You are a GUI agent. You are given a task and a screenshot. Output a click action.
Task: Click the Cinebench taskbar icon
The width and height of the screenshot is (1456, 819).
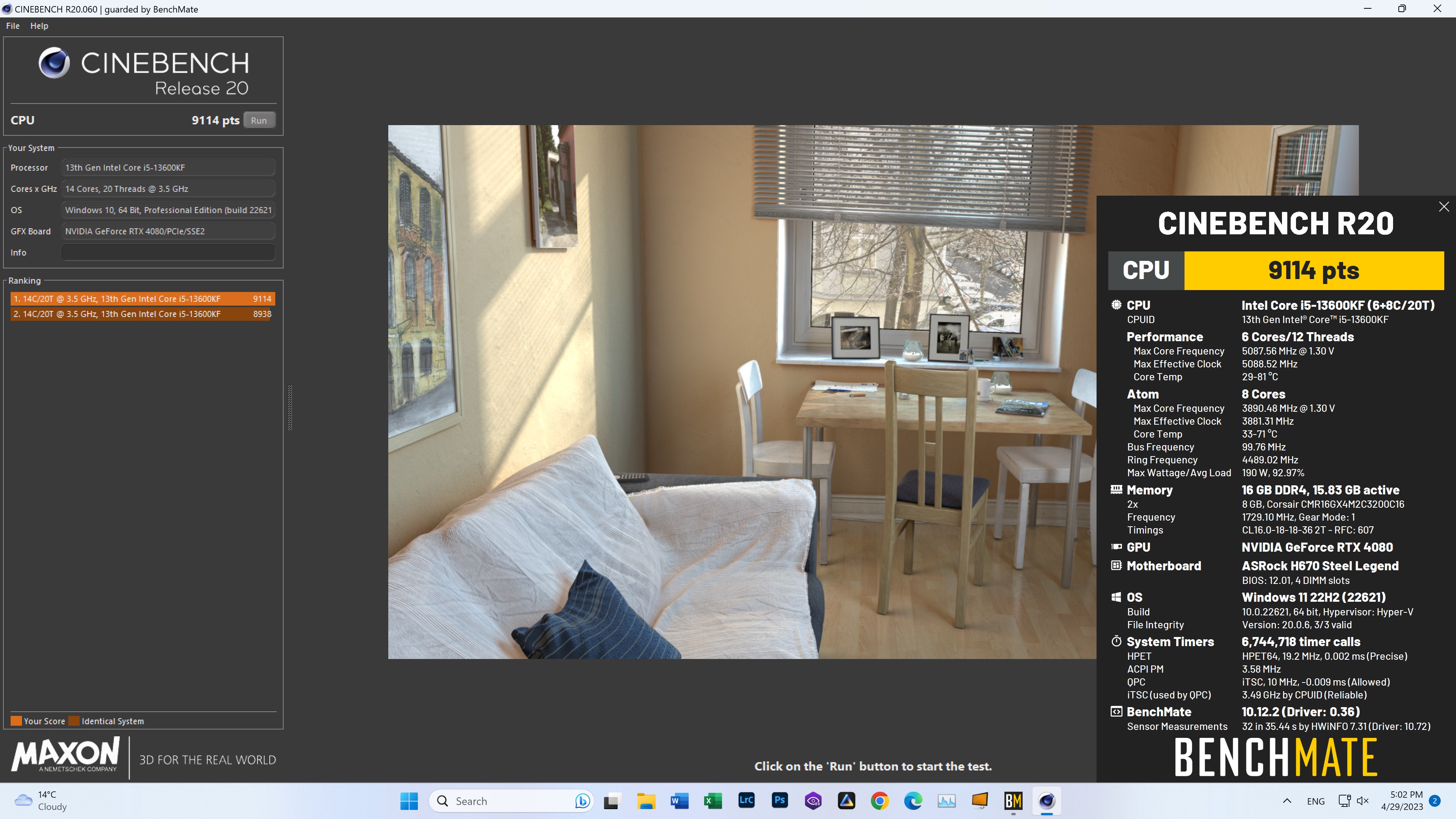tap(1046, 801)
